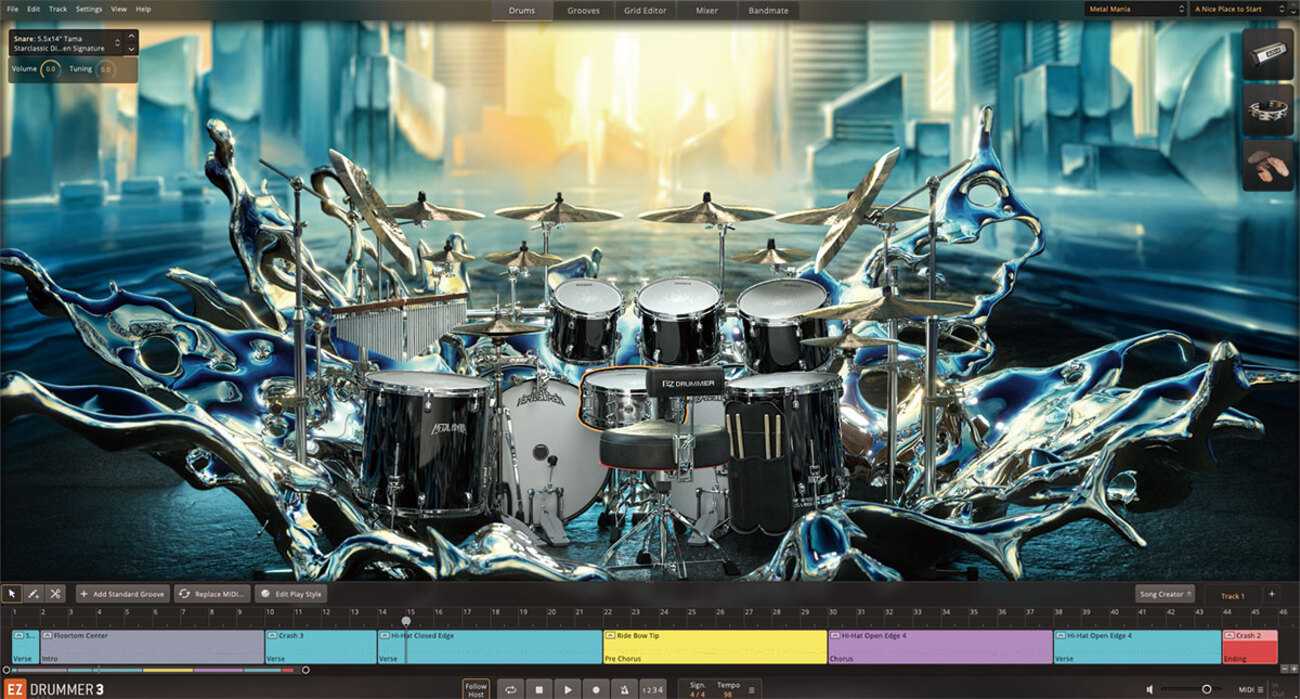Switch to the Grooves tab
Screen dimensions: 1300x699
coord(583,10)
